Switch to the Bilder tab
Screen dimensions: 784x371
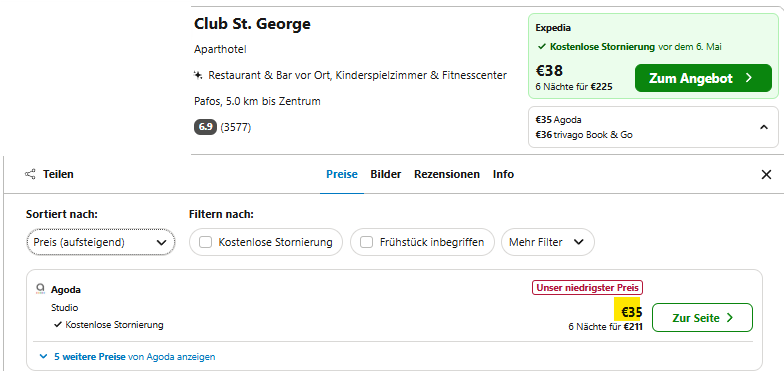click(386, 174)
